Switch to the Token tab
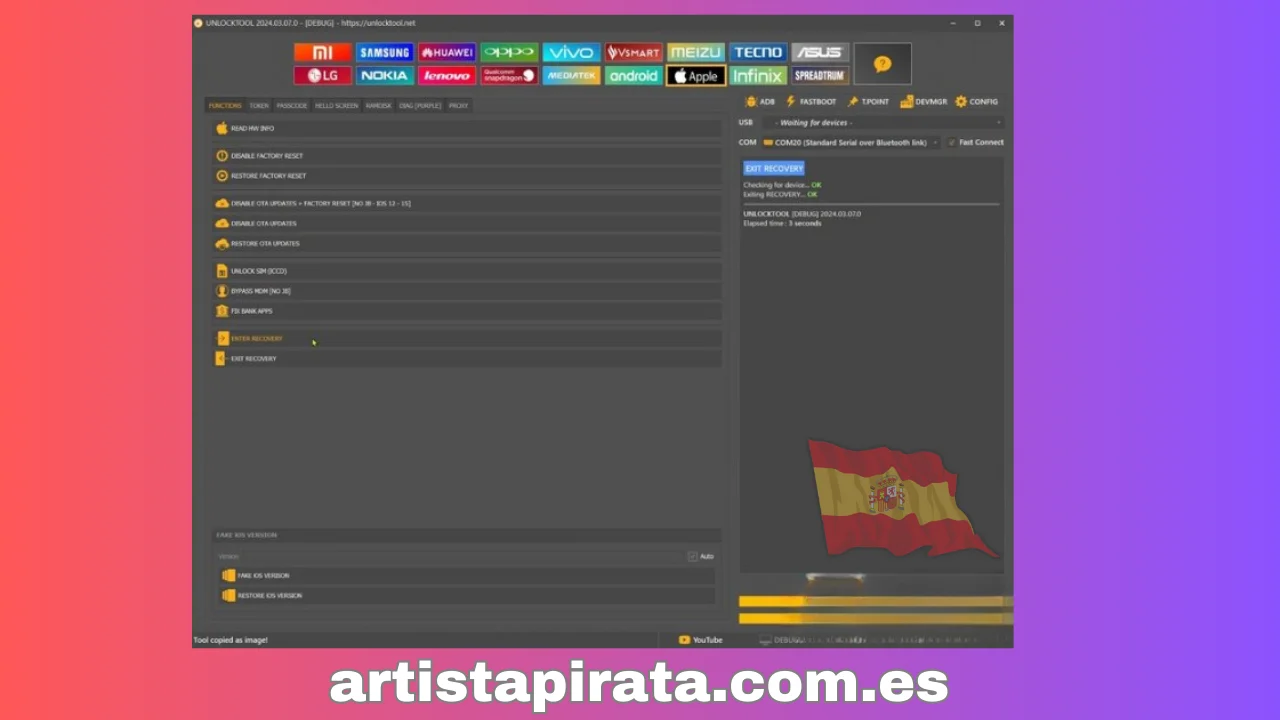 259,105
